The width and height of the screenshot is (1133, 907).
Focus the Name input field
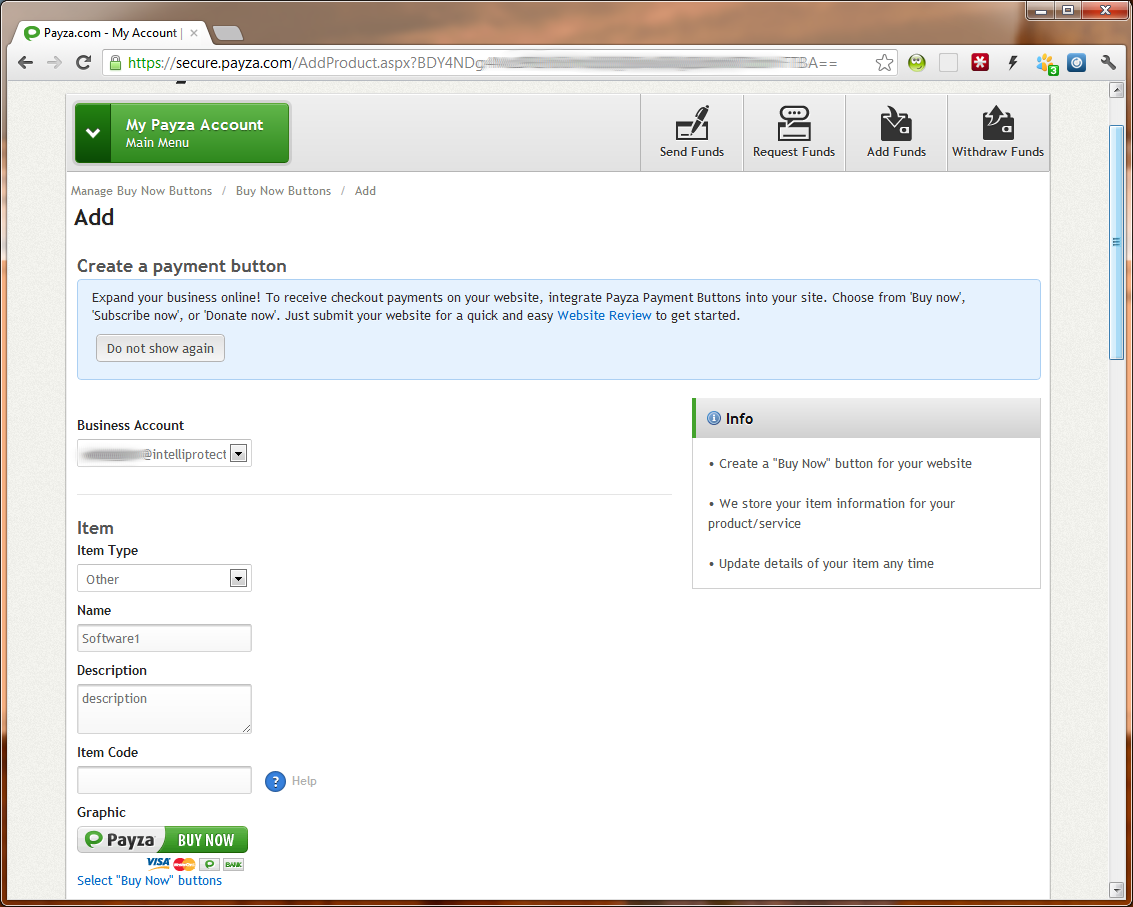[165, 638]
